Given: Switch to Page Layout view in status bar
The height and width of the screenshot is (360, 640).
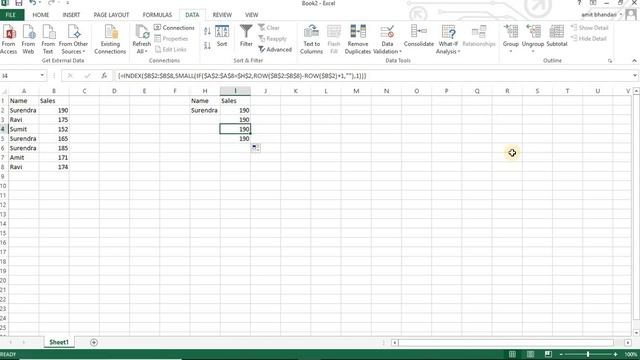Looking at the screenshot, I should coord(530,354).
